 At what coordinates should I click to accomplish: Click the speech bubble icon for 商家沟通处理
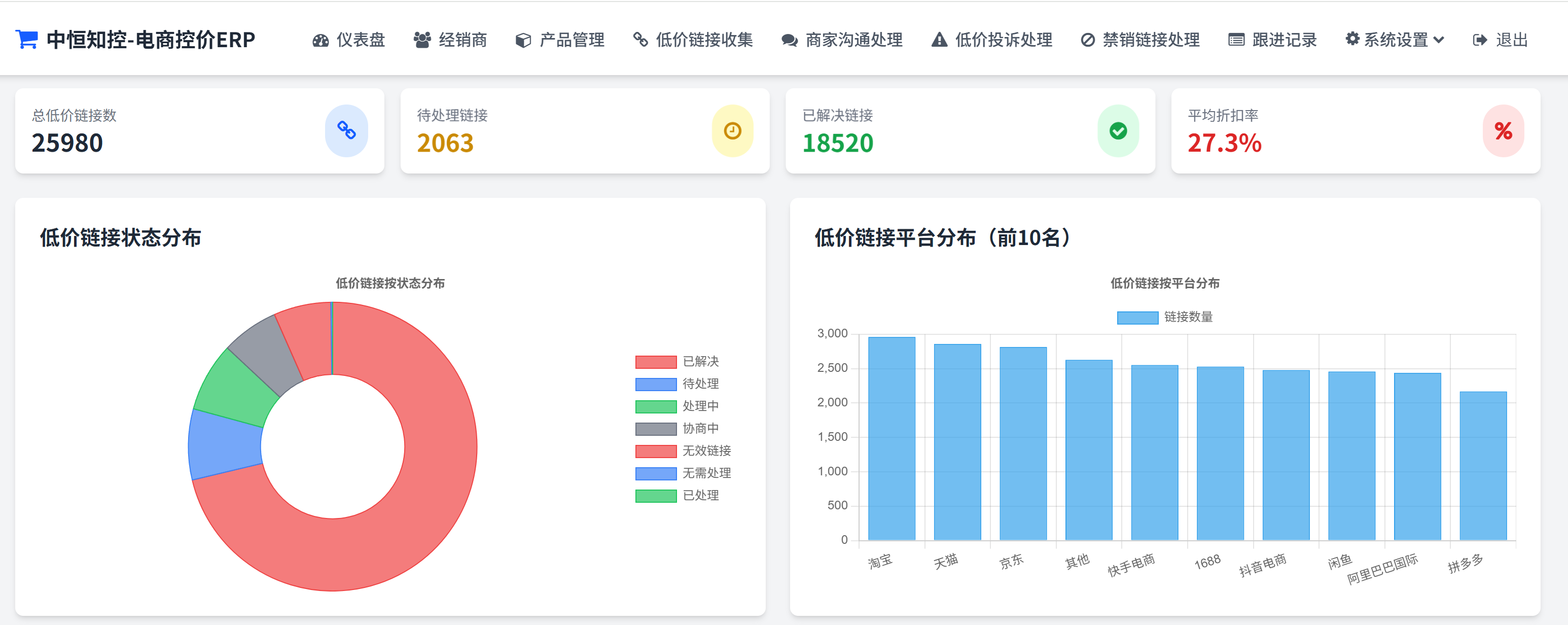click(790, 40)
